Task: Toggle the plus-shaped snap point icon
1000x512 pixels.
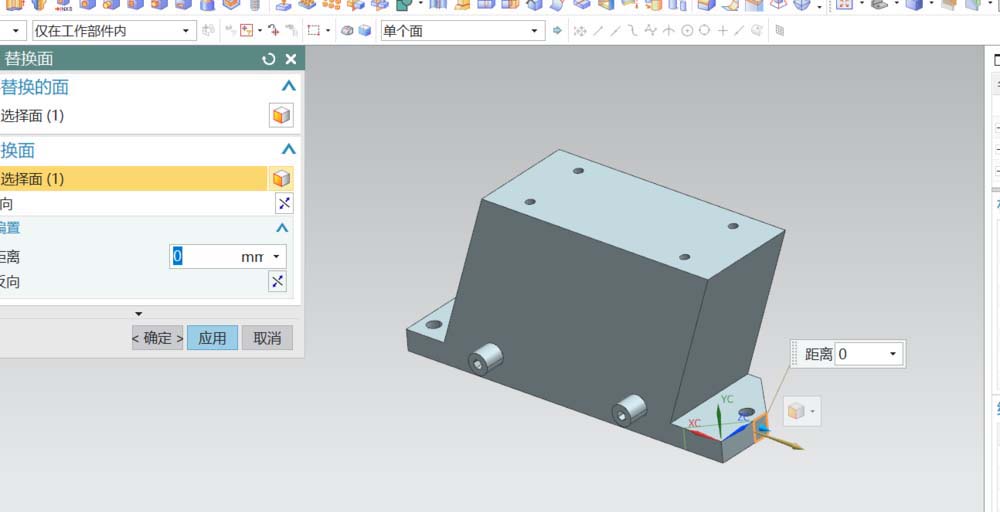Action: (723, 31)
